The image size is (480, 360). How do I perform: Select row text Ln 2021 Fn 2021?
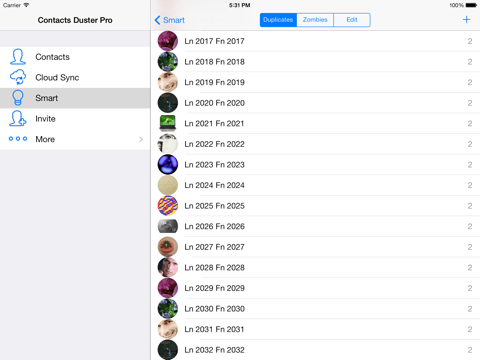coord(214,124)
